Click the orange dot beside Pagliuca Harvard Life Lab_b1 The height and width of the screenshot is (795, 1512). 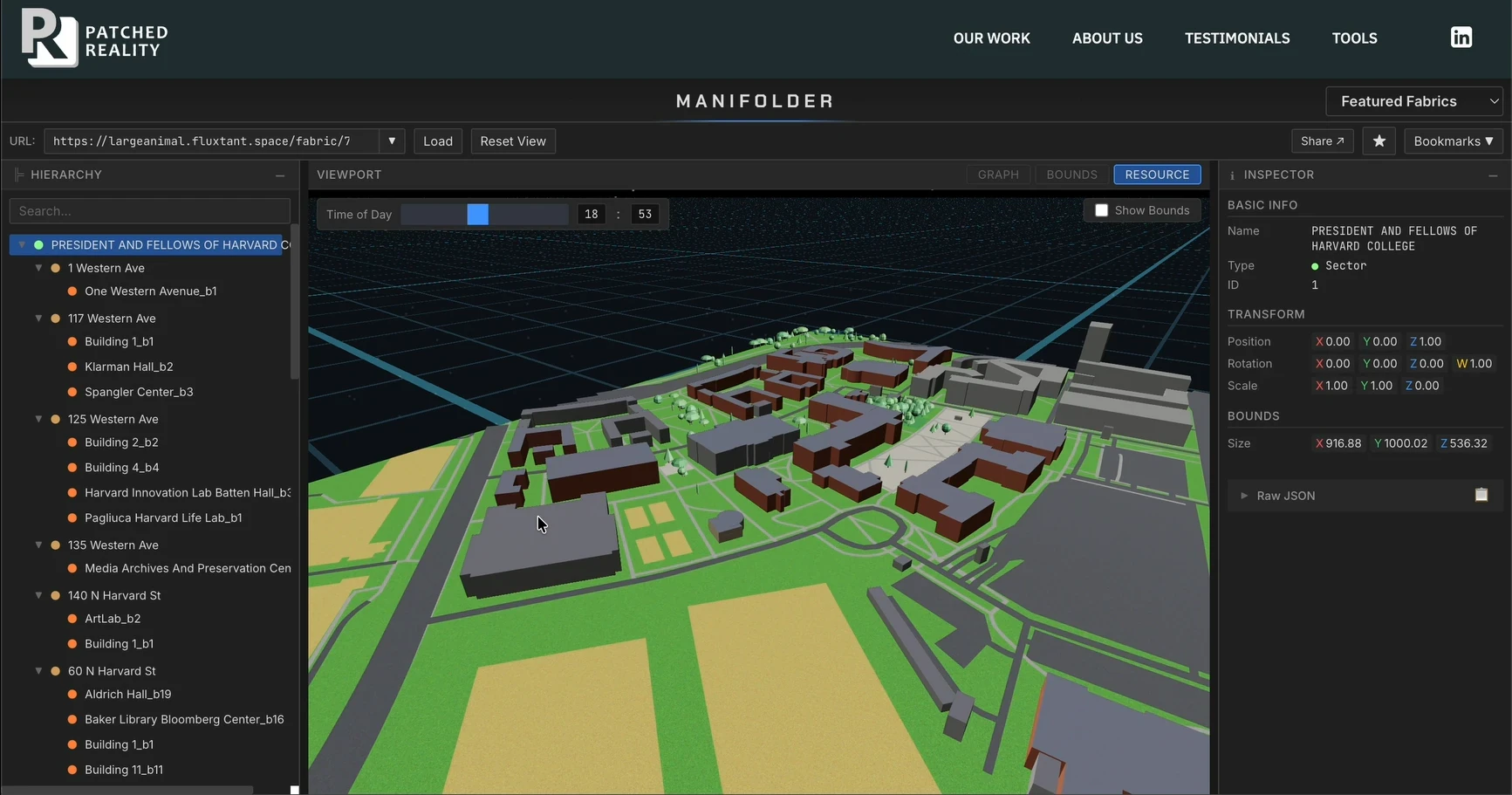coord(72,518)
